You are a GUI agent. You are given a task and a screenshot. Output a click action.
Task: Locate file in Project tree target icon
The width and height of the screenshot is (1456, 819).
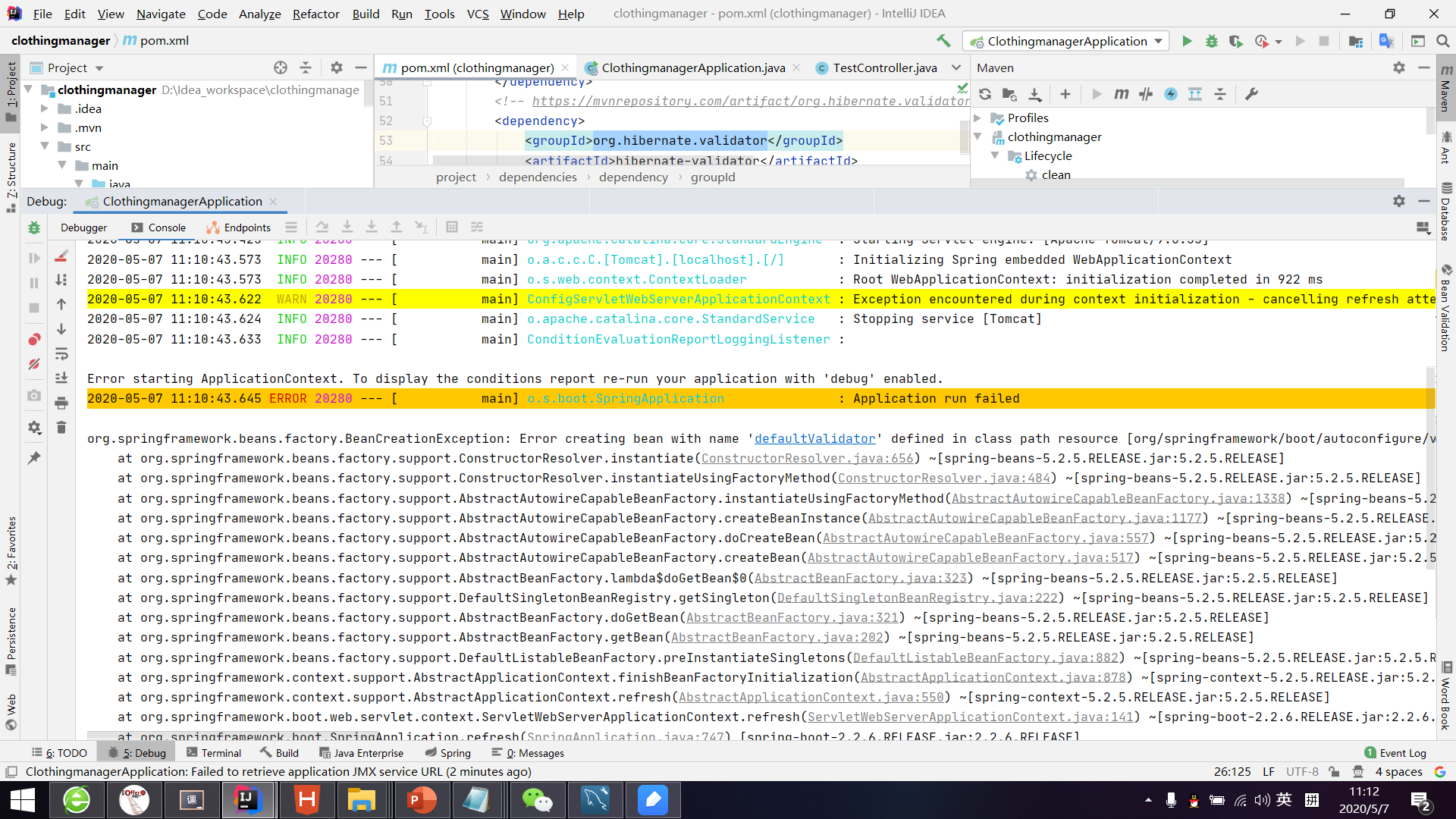click(x=281, y=67)
